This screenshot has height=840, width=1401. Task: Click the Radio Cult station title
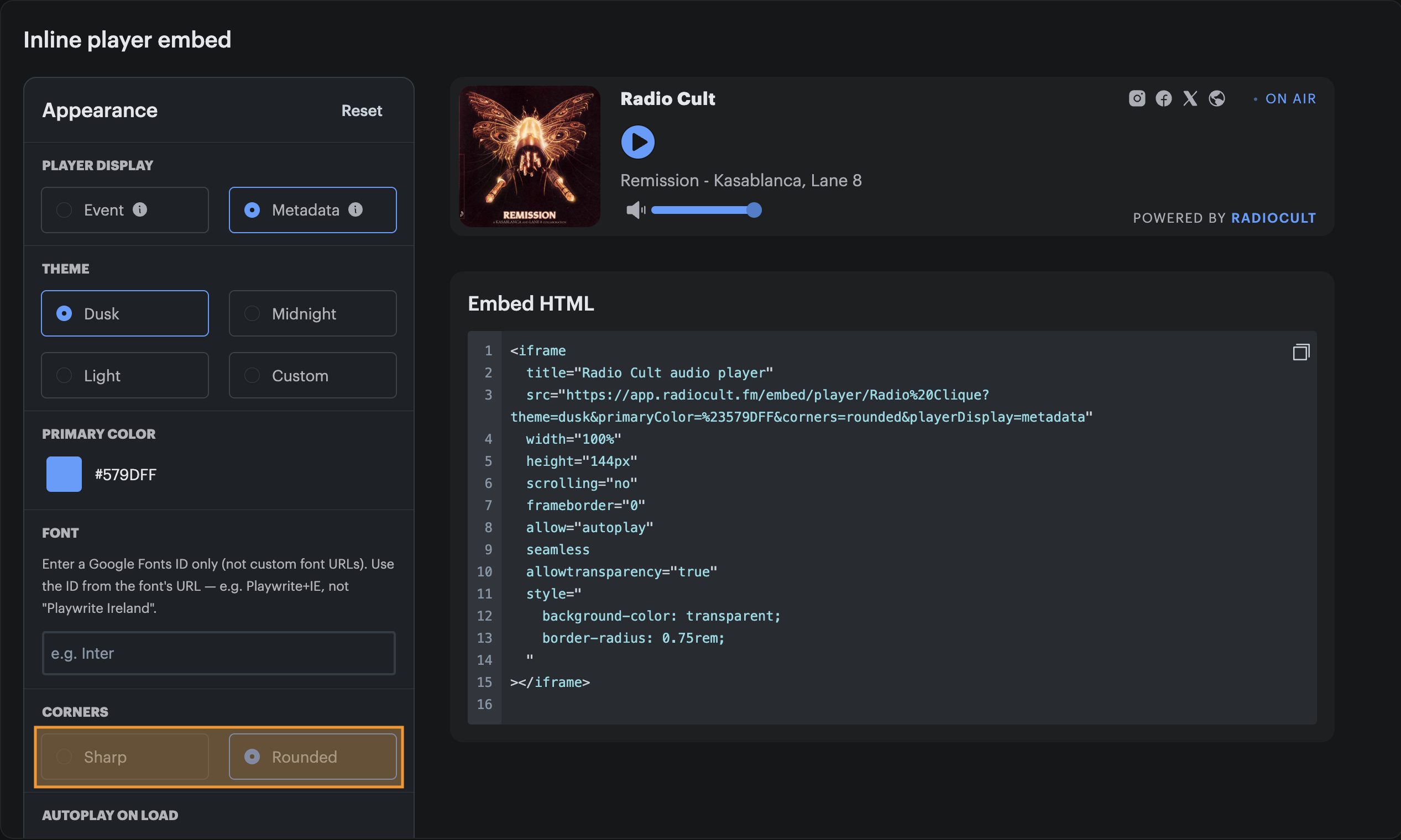[668, 98]
